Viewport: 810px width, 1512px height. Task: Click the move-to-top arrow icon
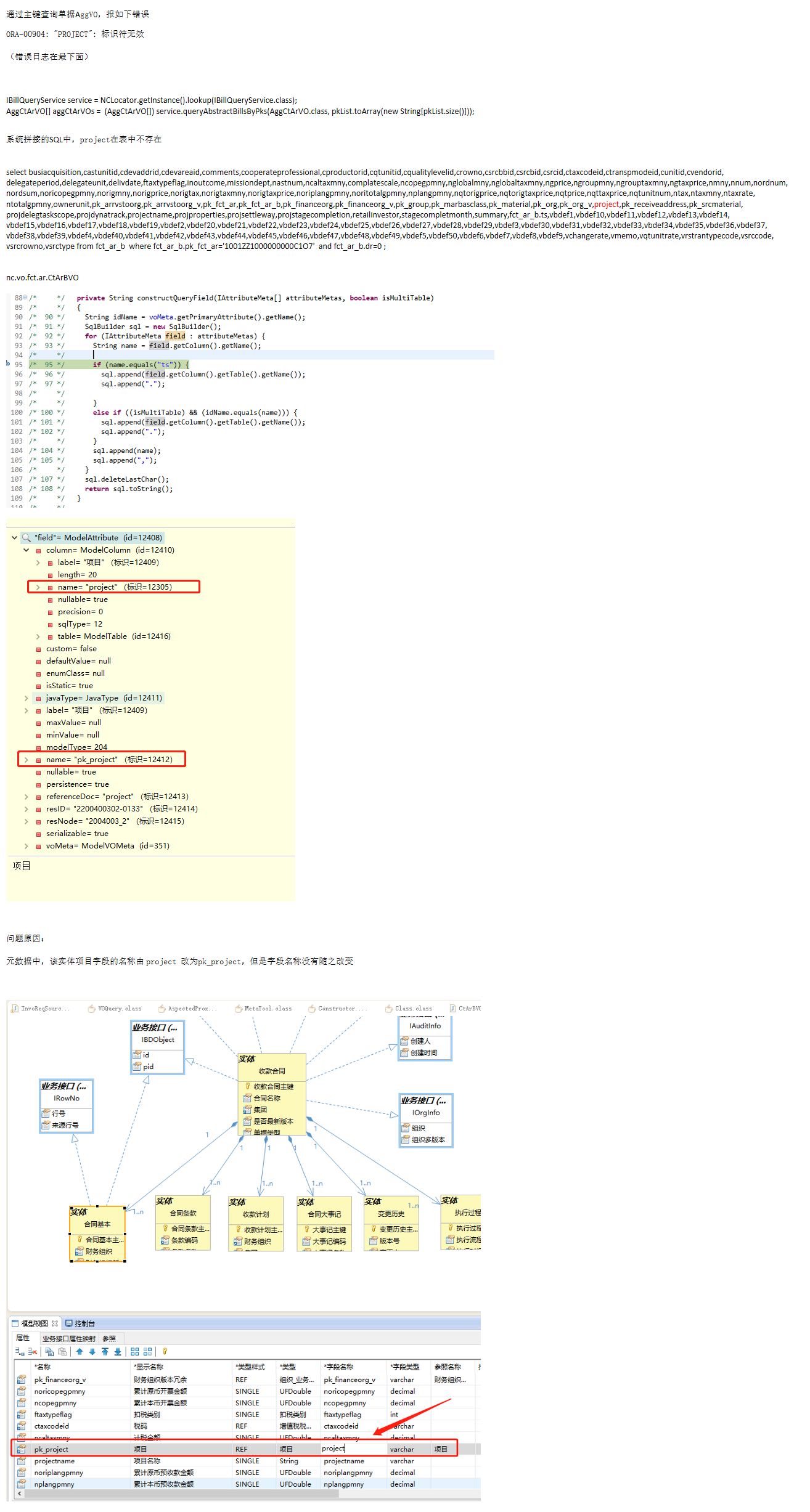point(105,1351)
